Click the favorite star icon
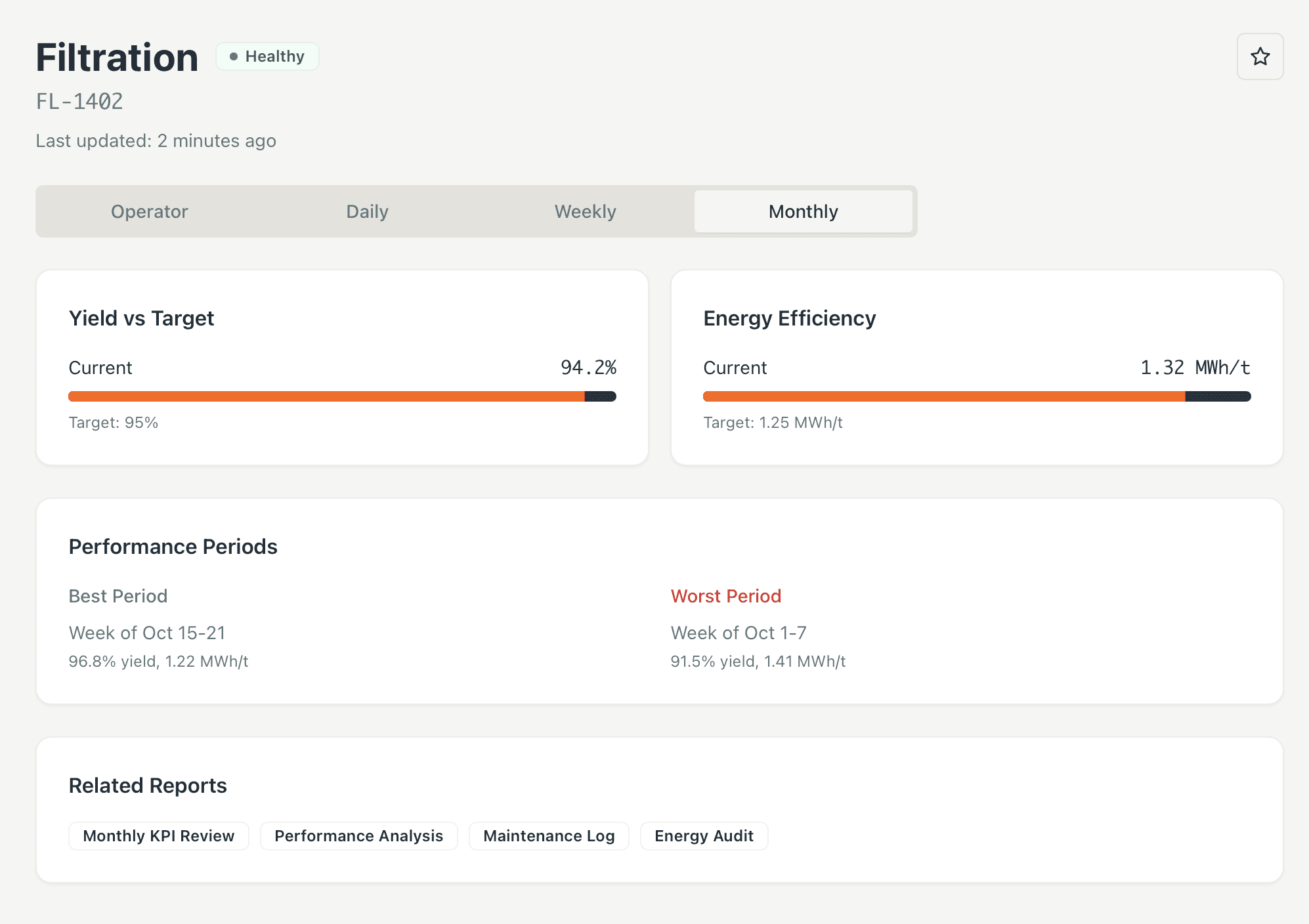The width and height of the screenshot is (1309, 924). [x=1260, y=56]
